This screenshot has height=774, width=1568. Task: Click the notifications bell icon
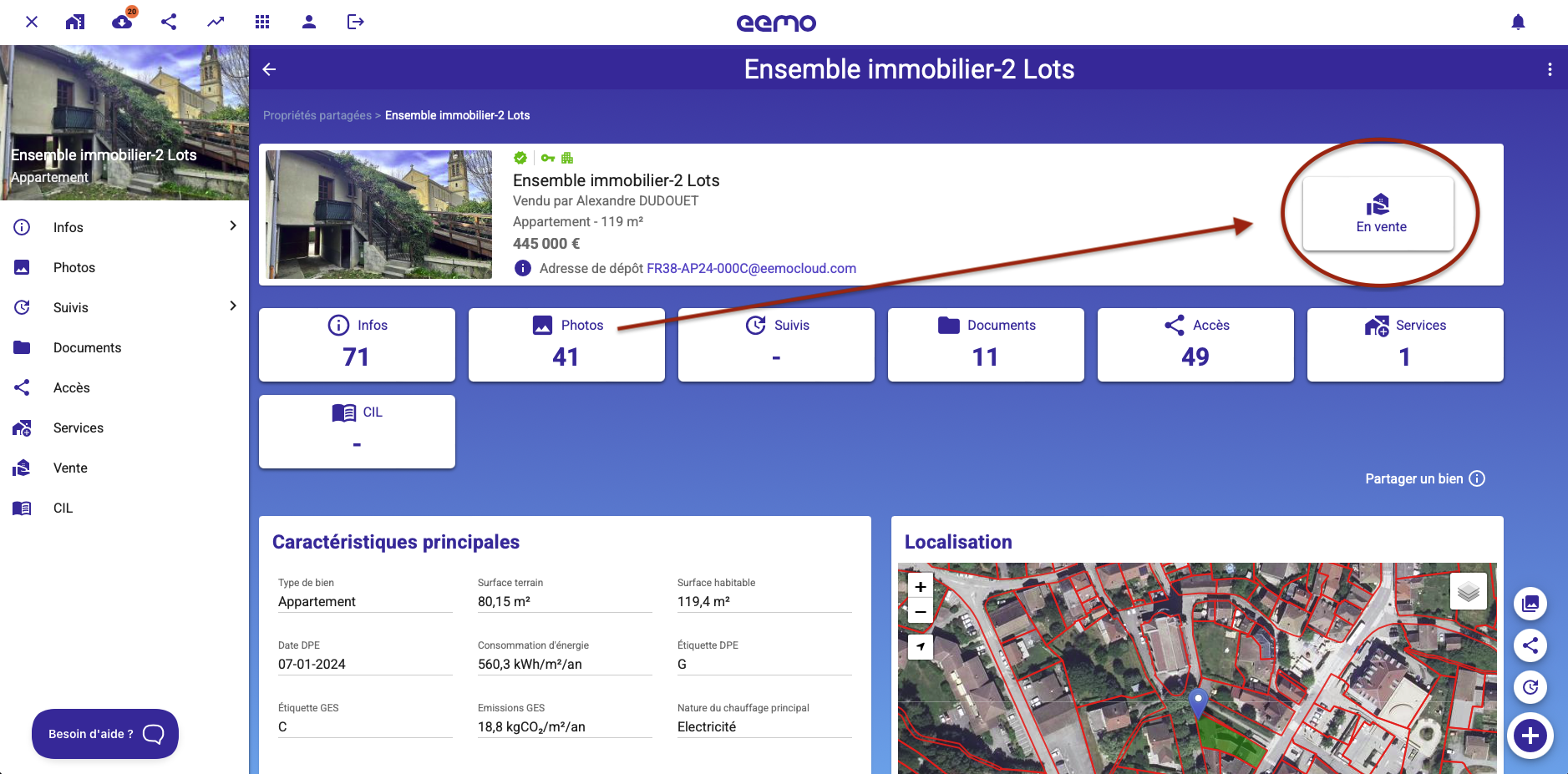pos(1518,23)
